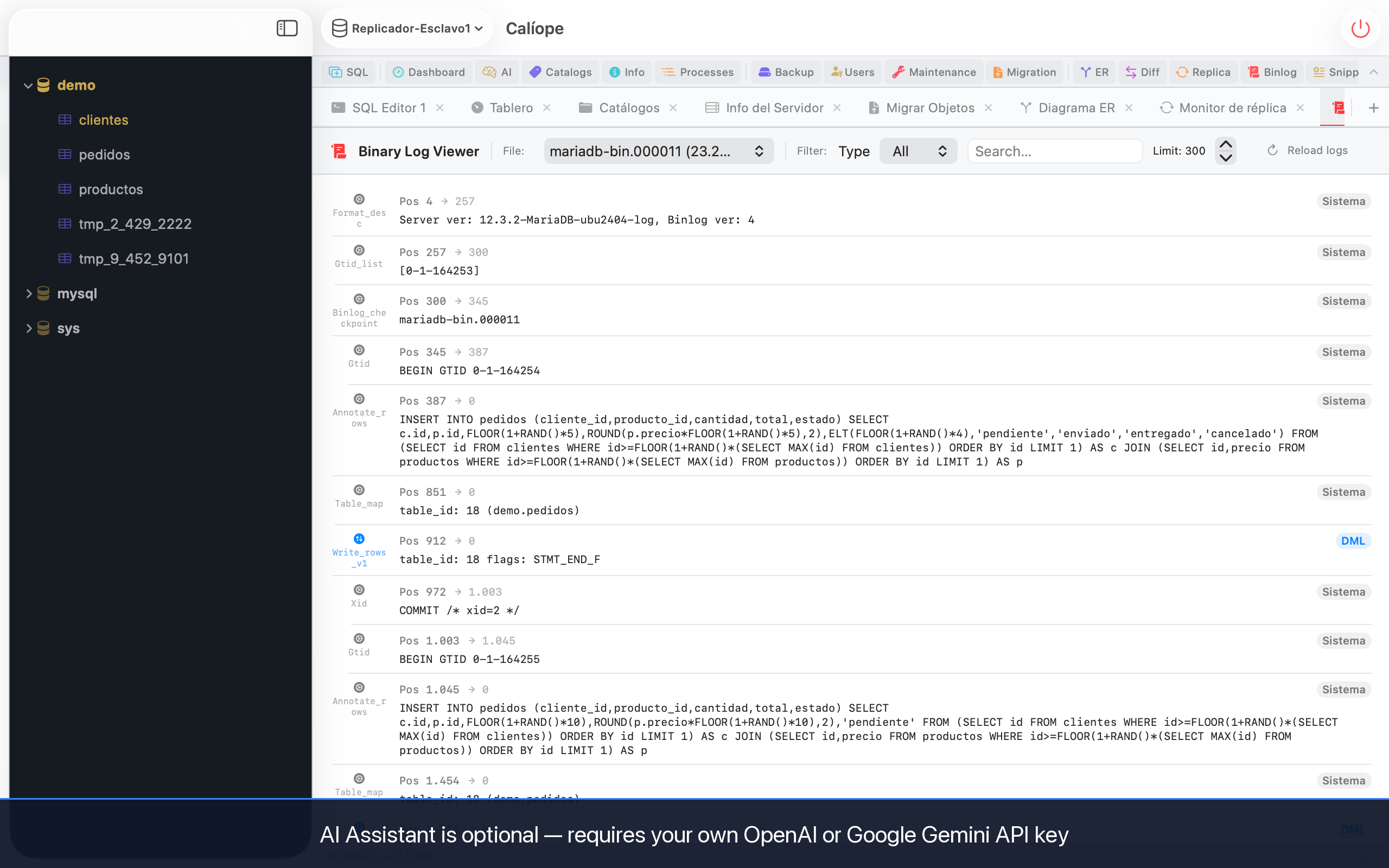This screenshot has height=868, width=1389.
Task: Switch to Diagrama ER tab
Action: coord(1068,108)
